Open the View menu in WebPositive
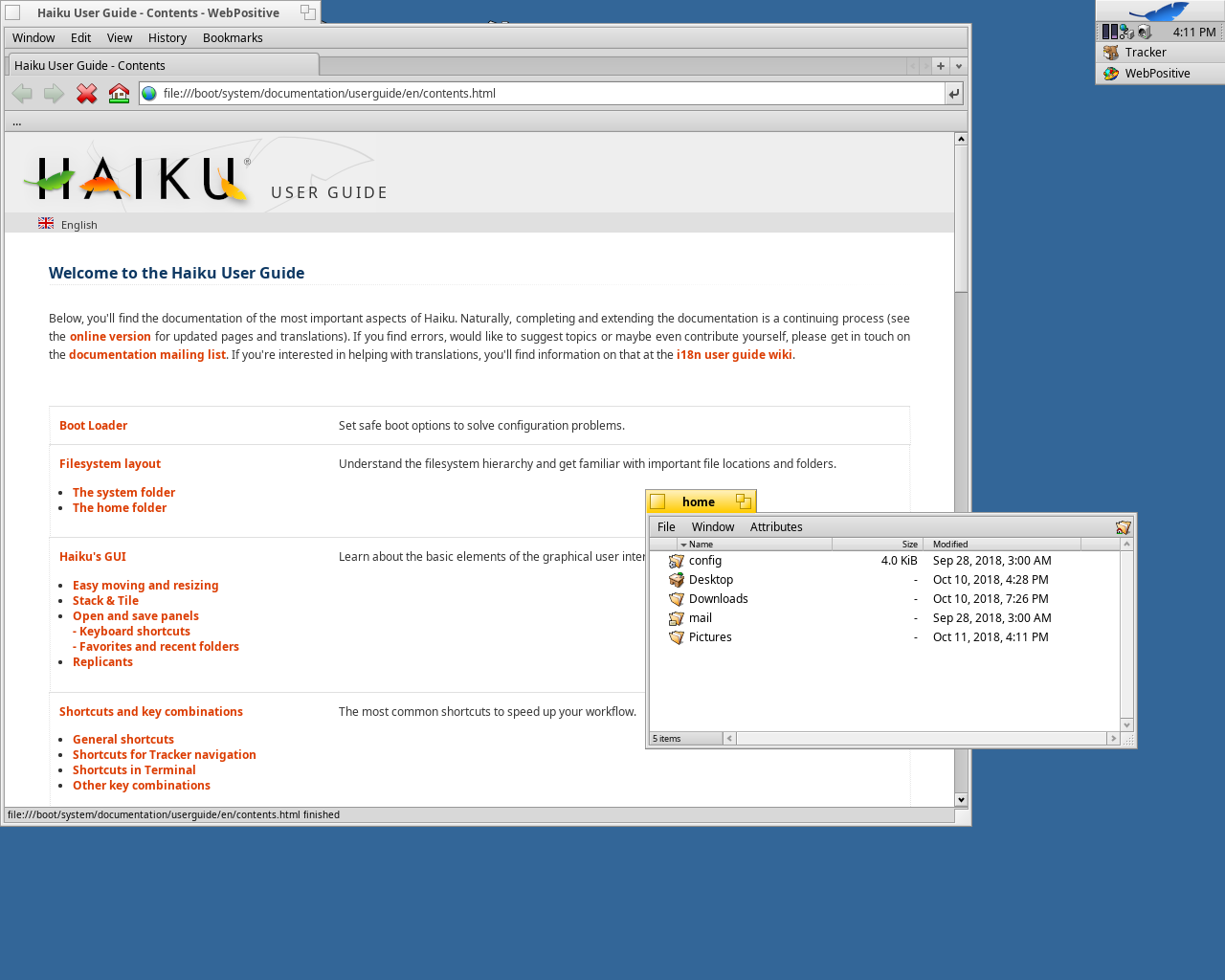 120,38
